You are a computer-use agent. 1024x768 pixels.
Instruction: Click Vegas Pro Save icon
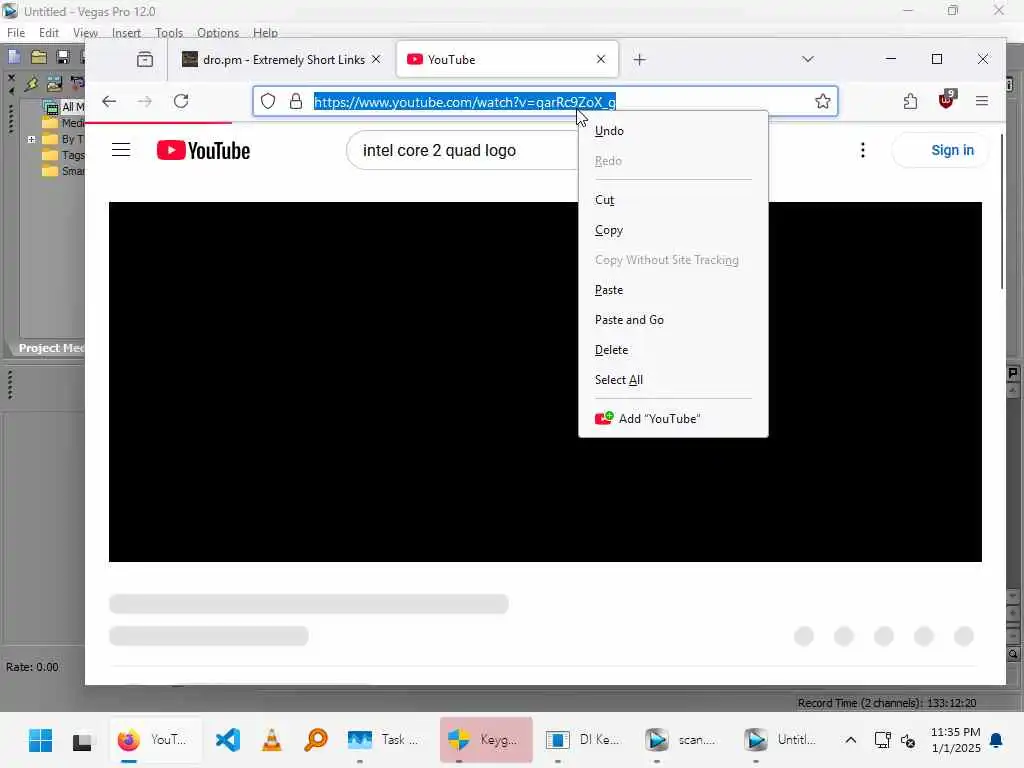(62, 57)
